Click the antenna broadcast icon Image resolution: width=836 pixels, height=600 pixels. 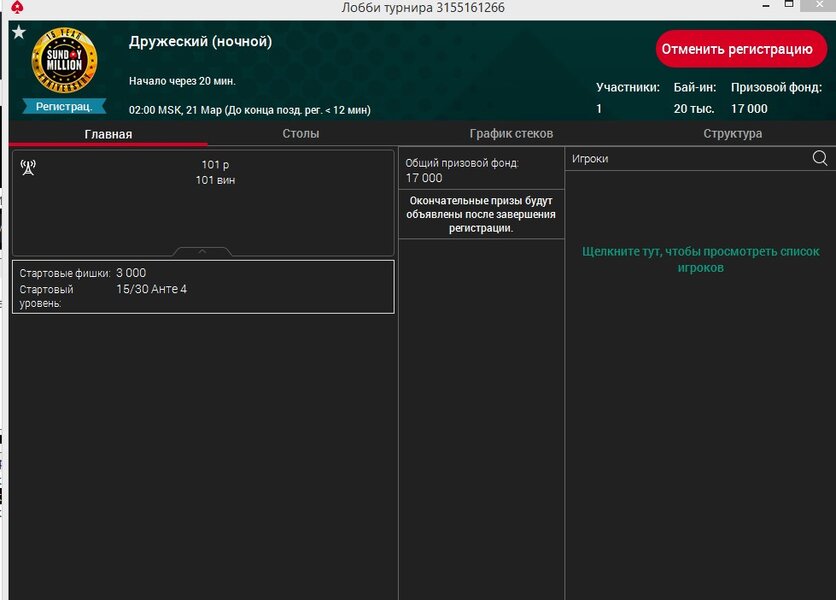click(x=28, y=167)
